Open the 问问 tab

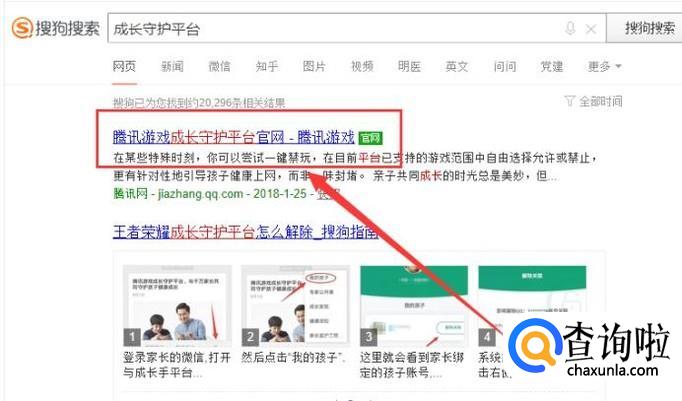[x=505, y=66]
